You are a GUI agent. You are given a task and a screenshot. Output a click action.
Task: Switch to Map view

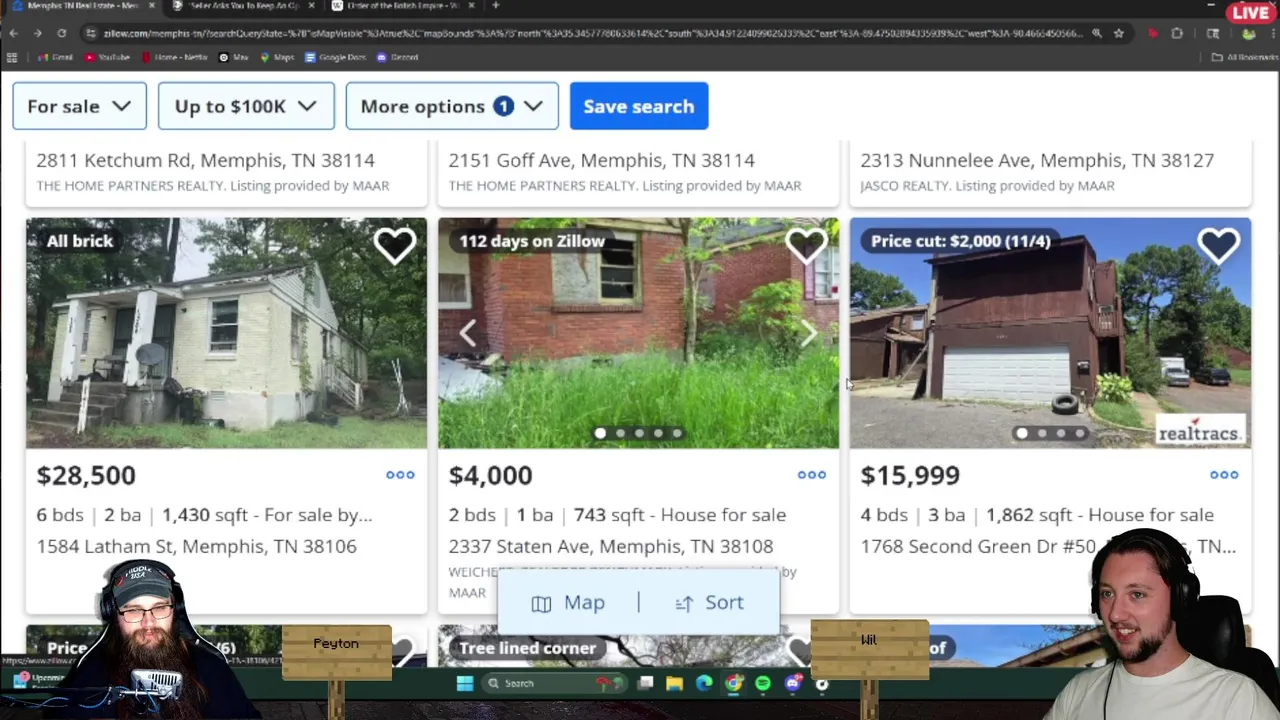coord(568,603)
